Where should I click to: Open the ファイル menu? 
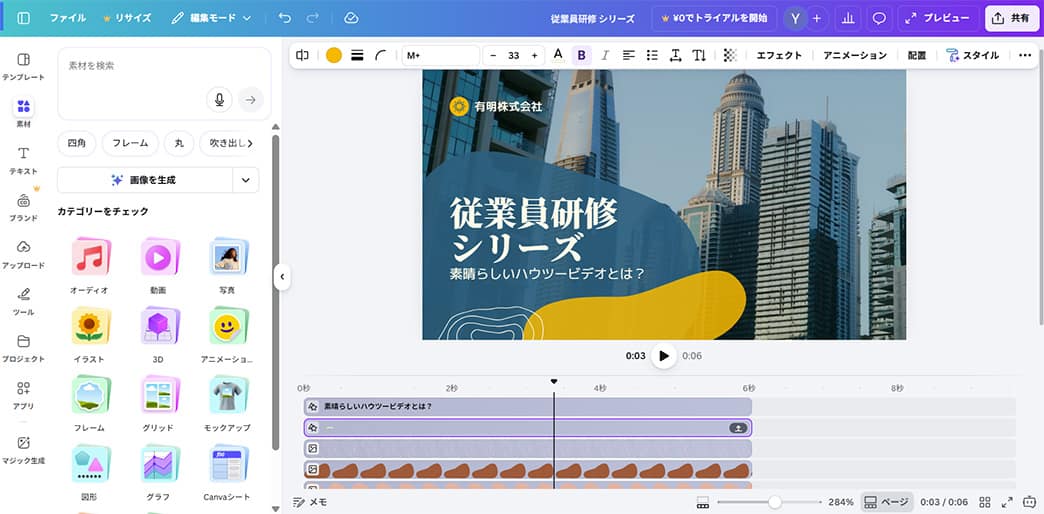(67, 18)
